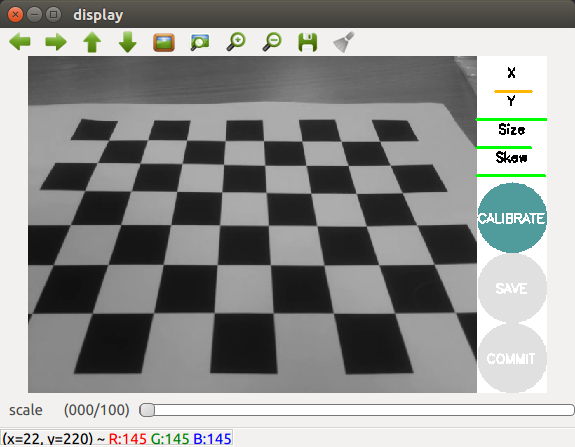This screenshot has height=447, width=575.
Task: Click the original image size icon
Action: coord(164,42)
